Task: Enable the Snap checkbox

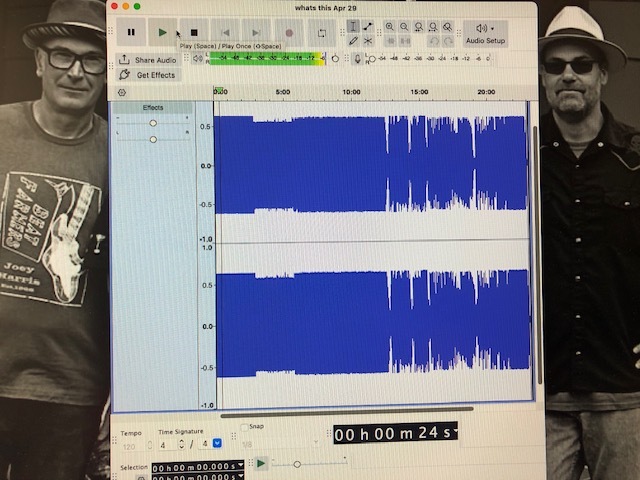Action: [244, 427]
